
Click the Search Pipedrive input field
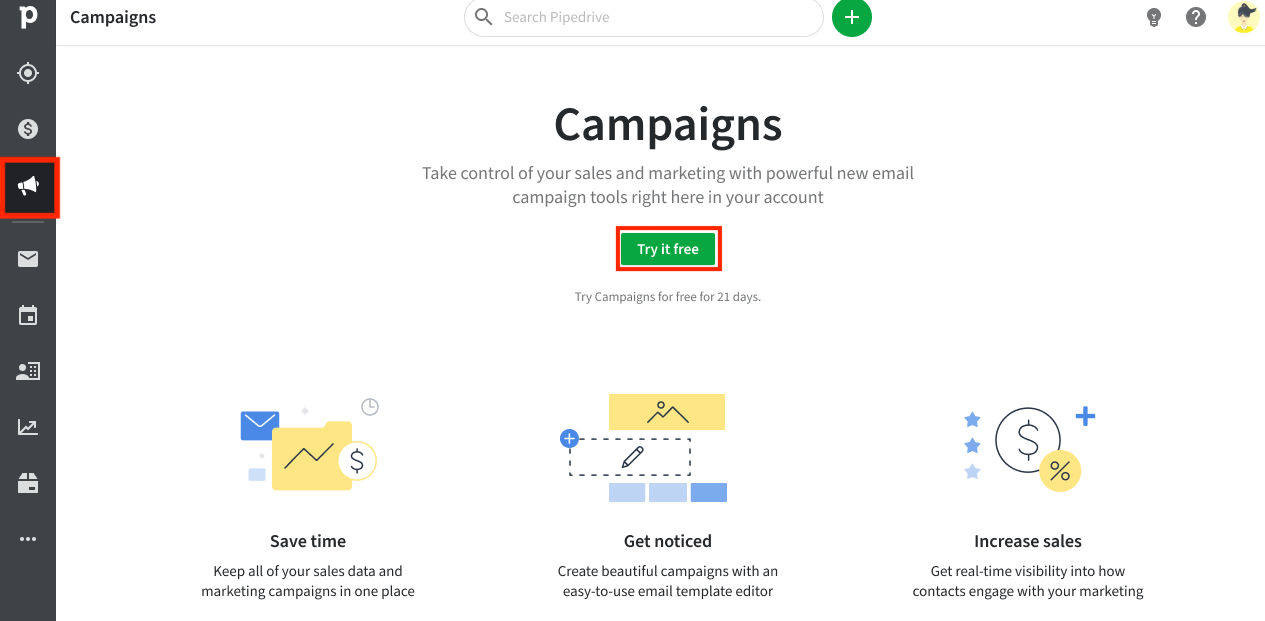coord(600,17)
